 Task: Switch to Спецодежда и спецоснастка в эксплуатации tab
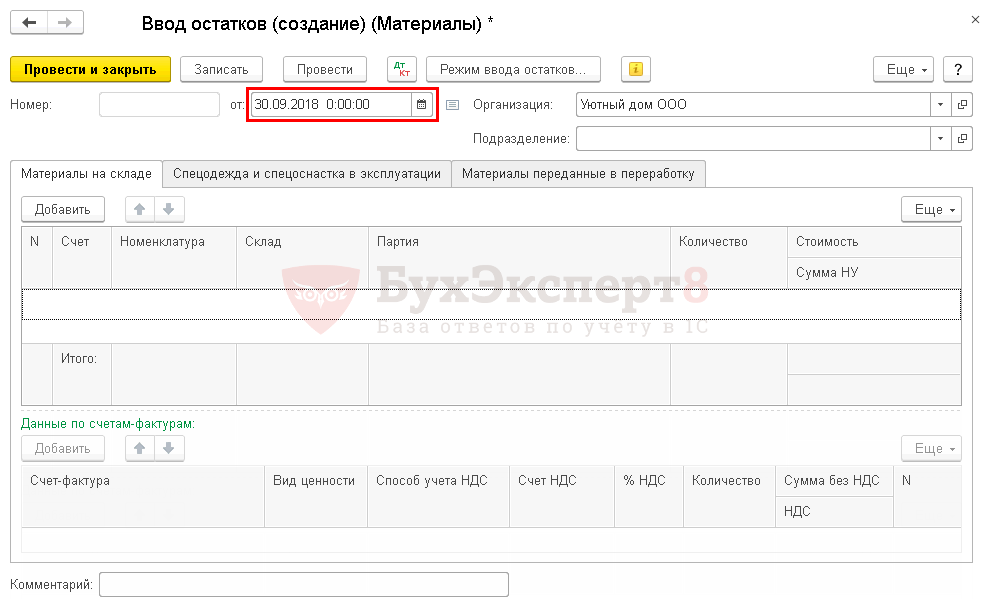click(x=306, y=173)
